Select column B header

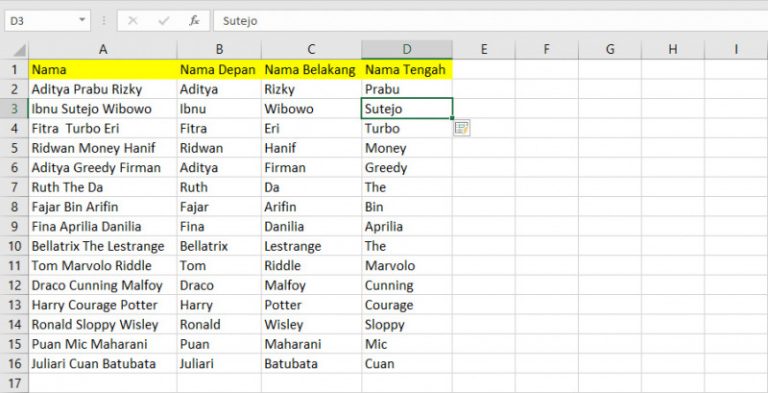[x=219, y=49]
